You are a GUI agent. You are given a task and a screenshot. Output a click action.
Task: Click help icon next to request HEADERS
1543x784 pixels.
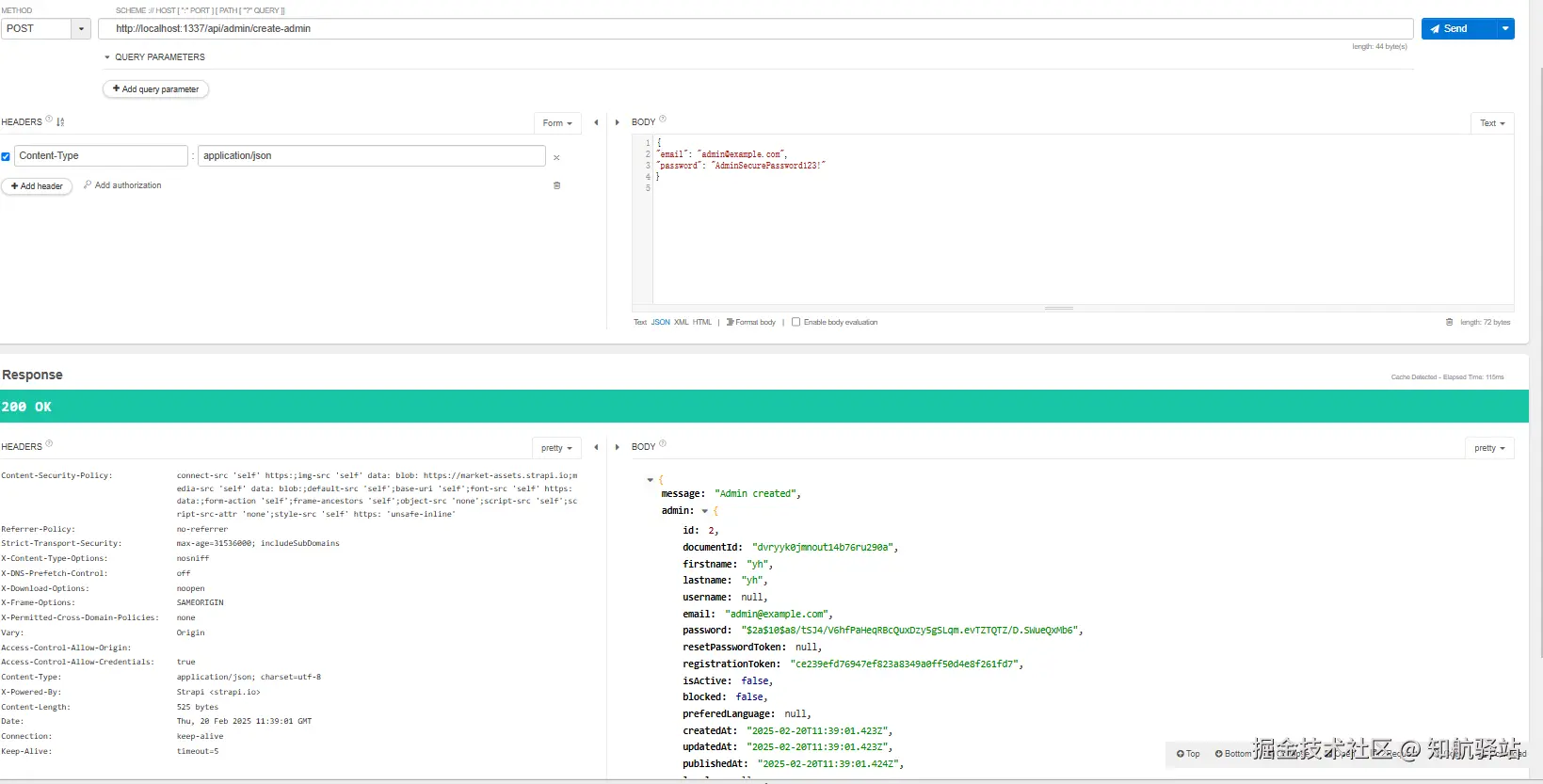pyautogui.click(x=49, y=119)
